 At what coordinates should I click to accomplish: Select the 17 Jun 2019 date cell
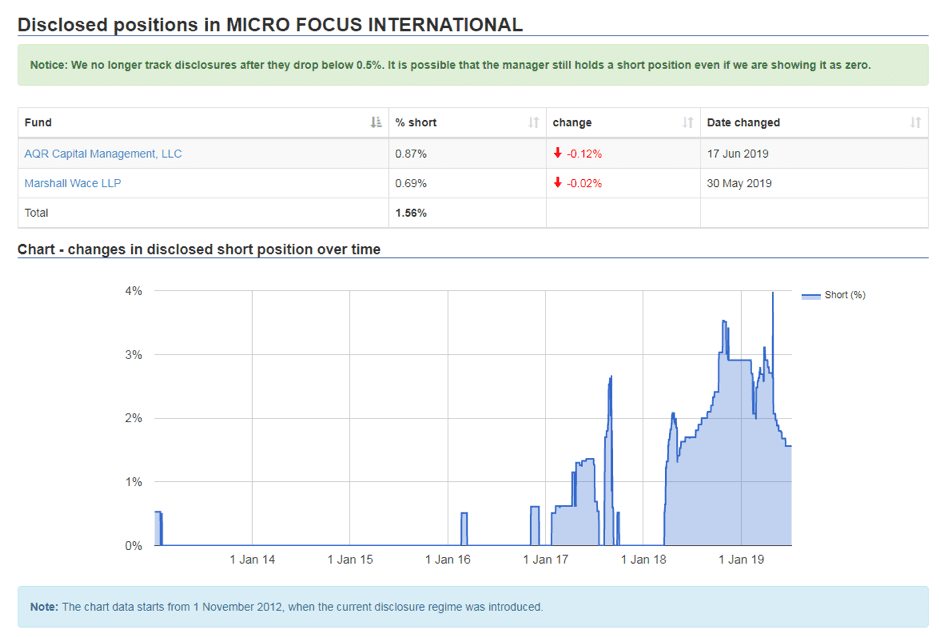click(x=737, y=154)
